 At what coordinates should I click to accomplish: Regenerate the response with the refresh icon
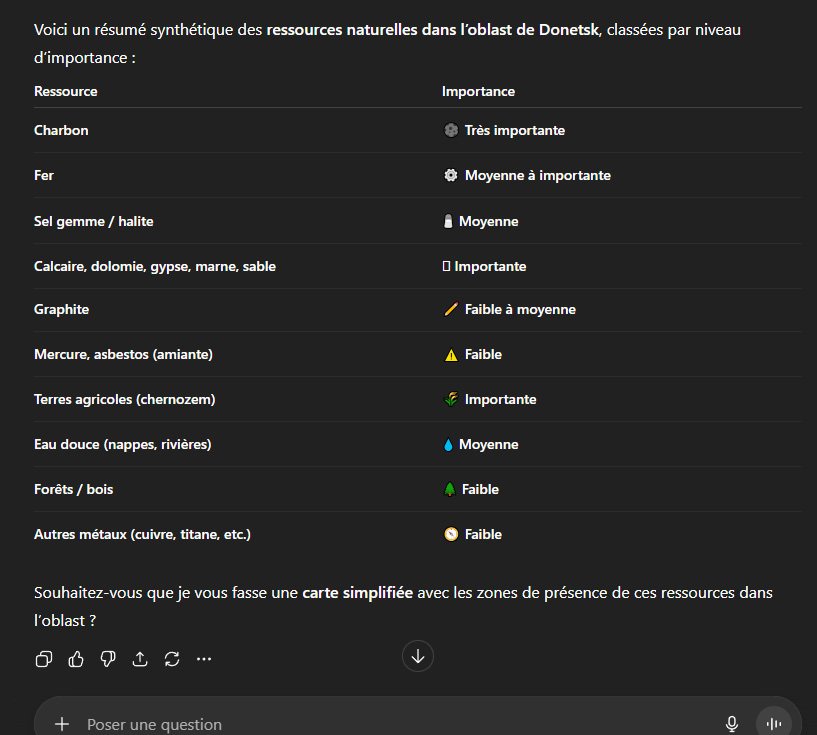172,658
